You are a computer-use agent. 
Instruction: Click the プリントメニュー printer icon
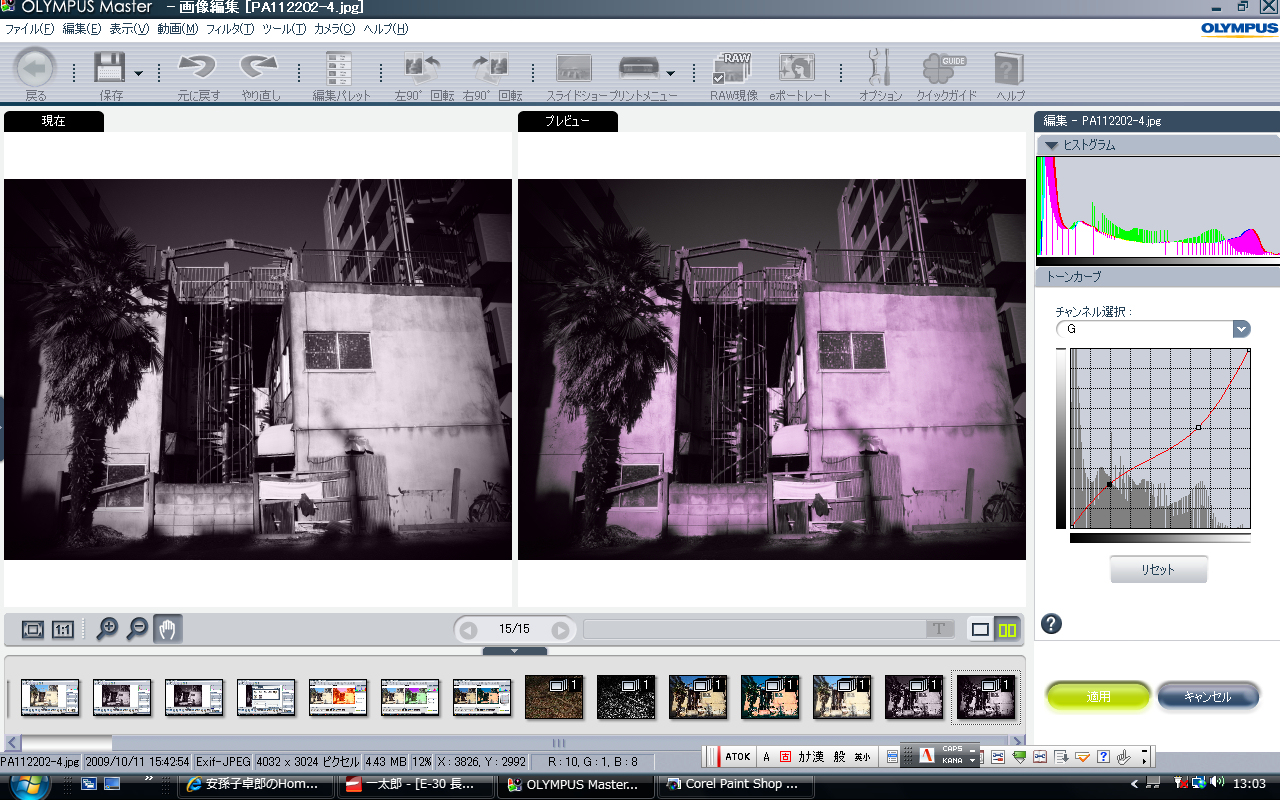click(x=638, y=68)
